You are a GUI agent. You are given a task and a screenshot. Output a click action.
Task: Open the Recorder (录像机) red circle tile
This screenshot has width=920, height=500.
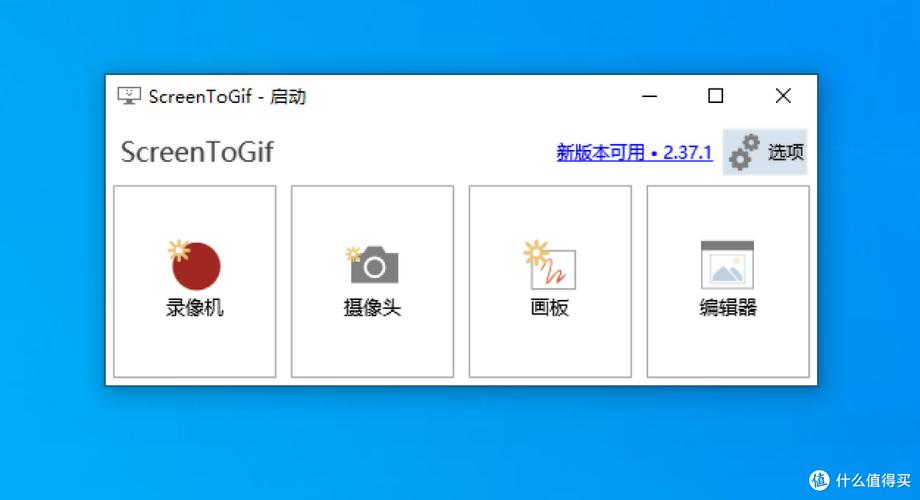pos(195,282)
